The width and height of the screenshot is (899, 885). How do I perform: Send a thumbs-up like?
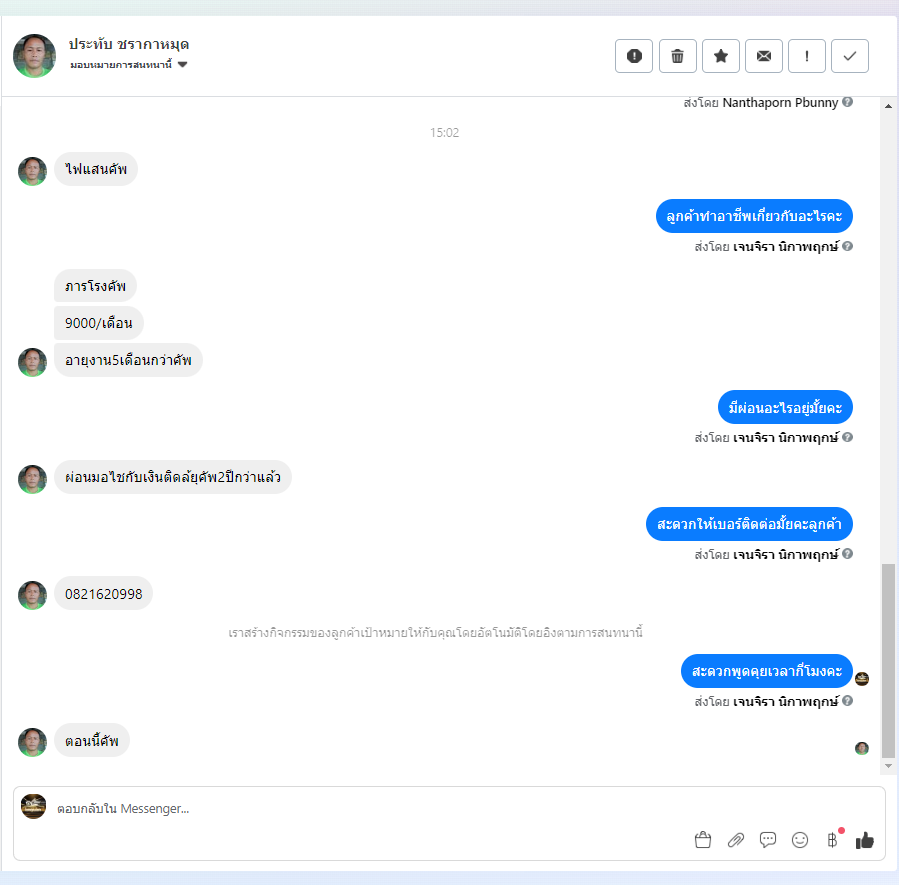coord(865,840)
